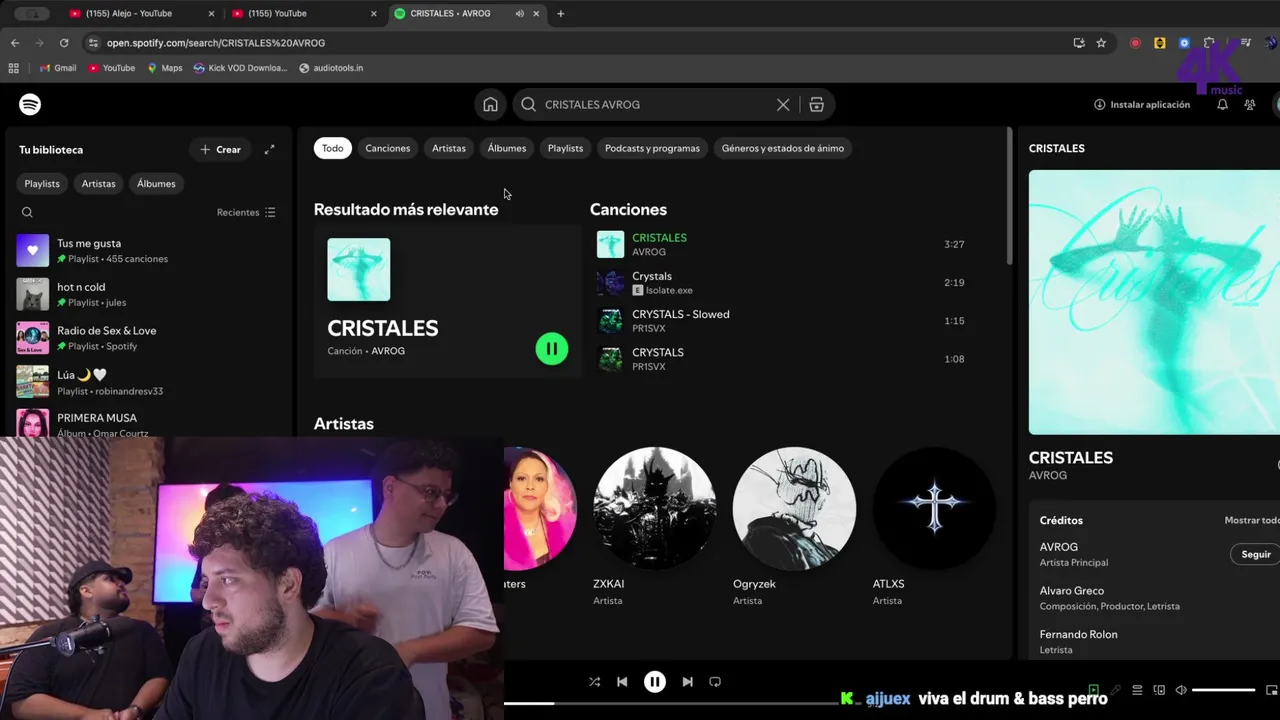The height and width of the screenshot is (720, 1280).
Task: Open Ogryzek artist profile picture
Action: (x=794, y=508)
